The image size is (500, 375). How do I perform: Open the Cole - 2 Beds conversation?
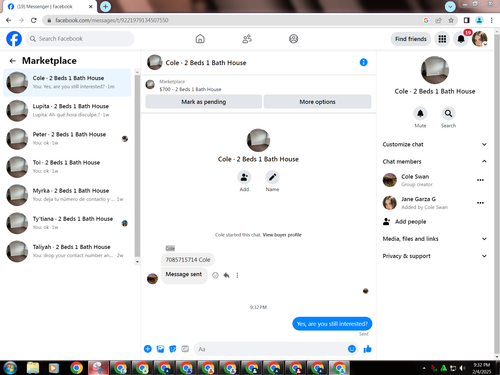[67, 82]
